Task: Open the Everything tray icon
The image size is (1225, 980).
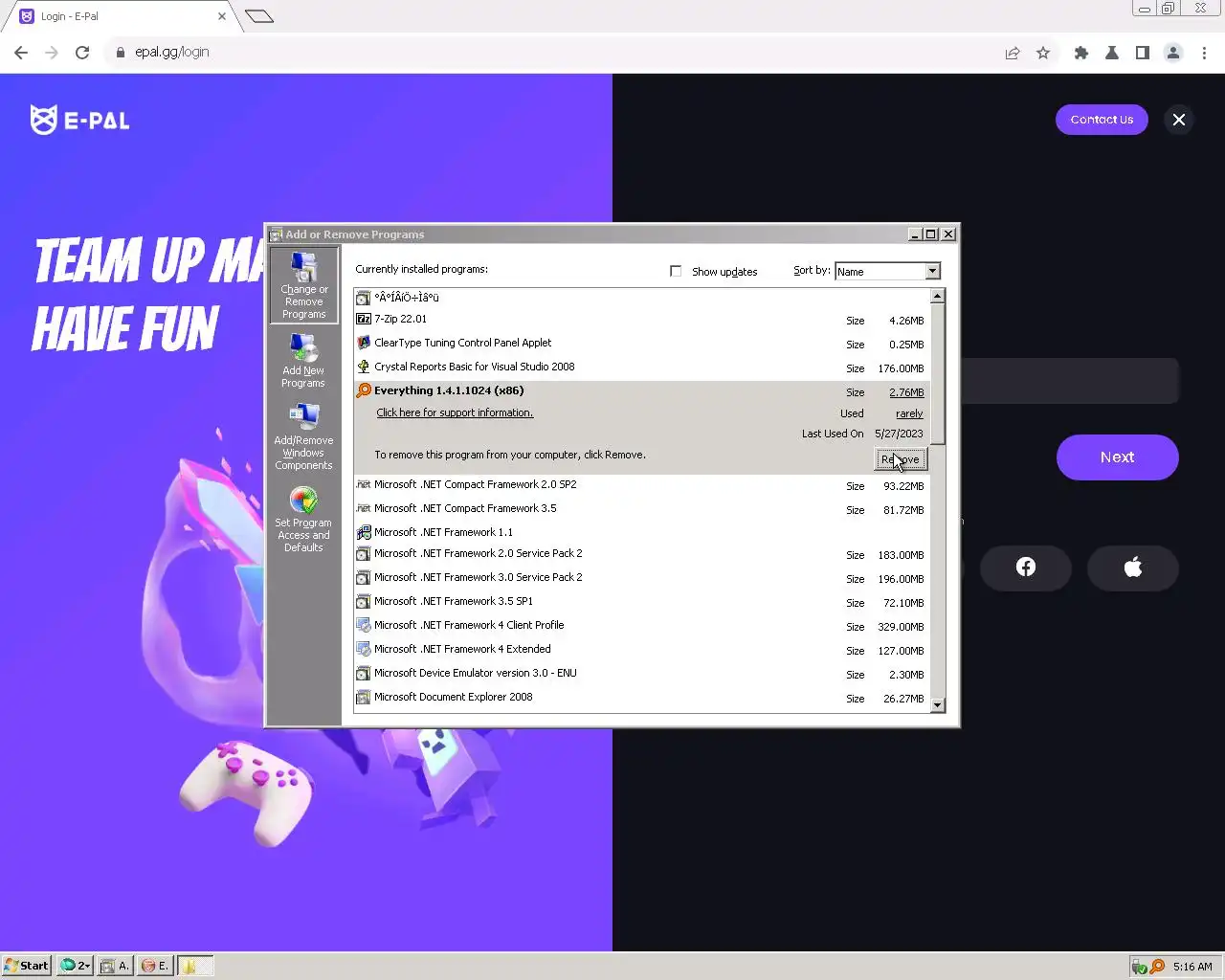Action: [x=1157, y=967]
